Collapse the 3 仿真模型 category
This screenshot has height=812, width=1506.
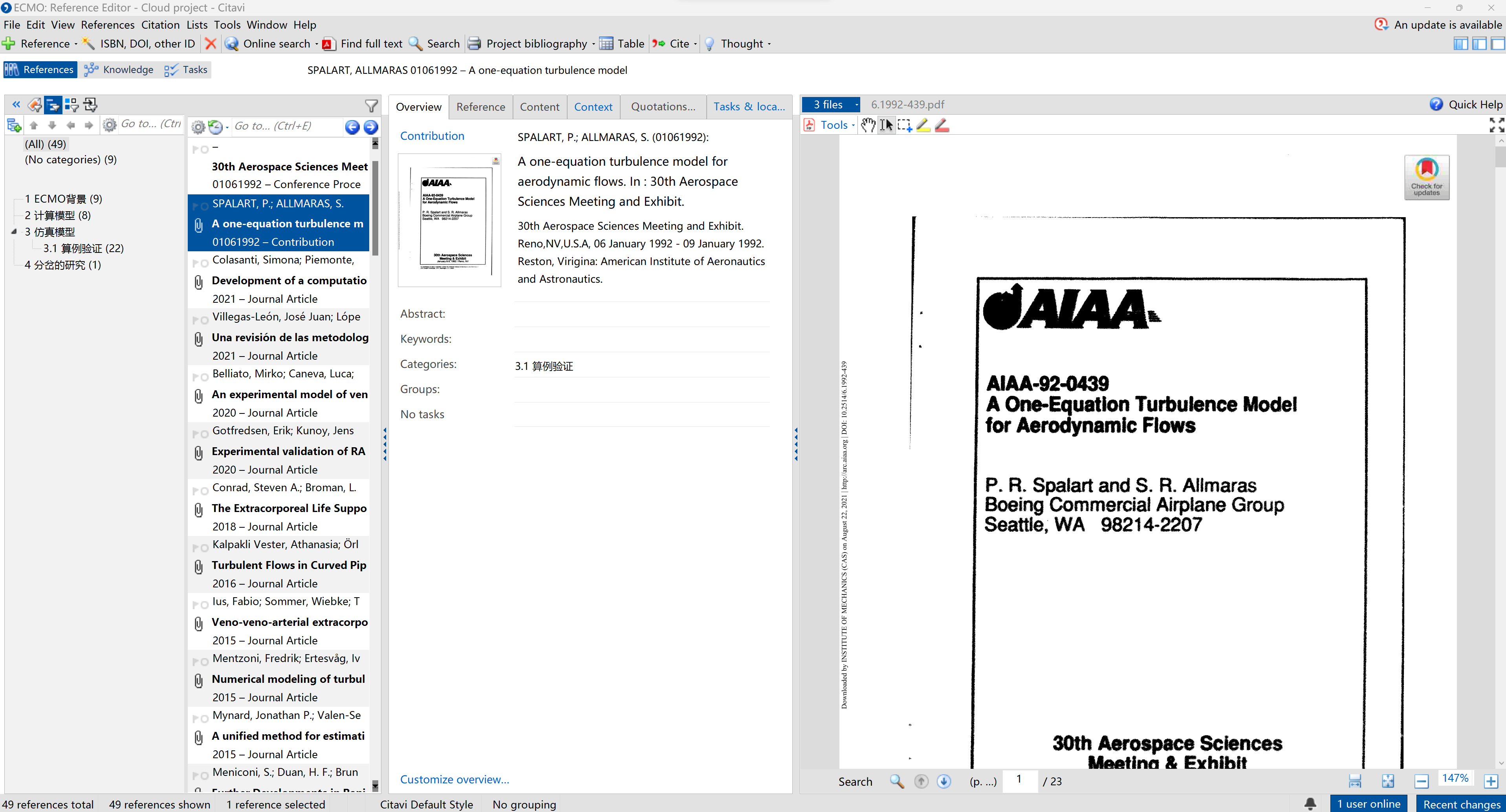coord(13,232)
